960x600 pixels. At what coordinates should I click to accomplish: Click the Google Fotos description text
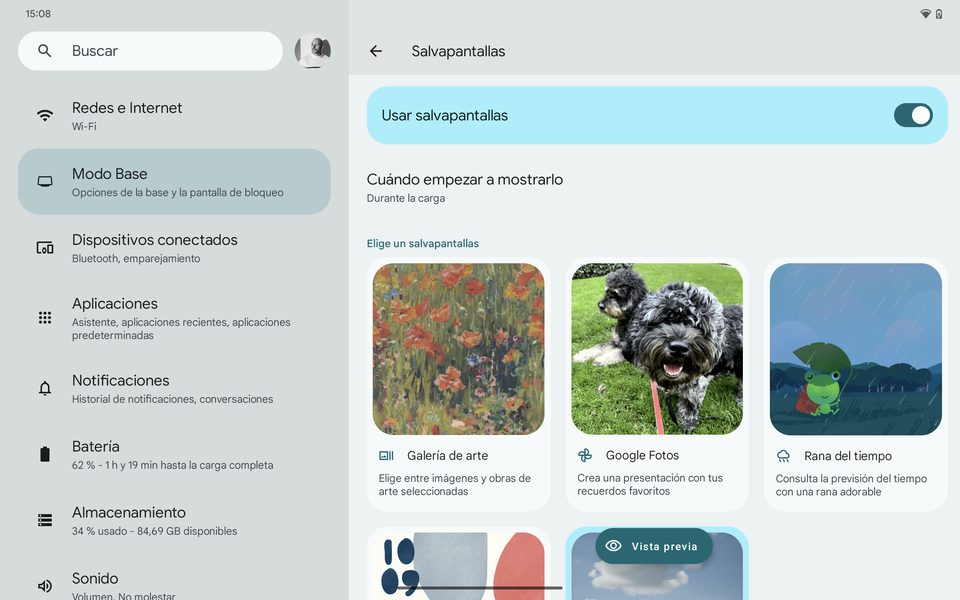pos(650,484)
